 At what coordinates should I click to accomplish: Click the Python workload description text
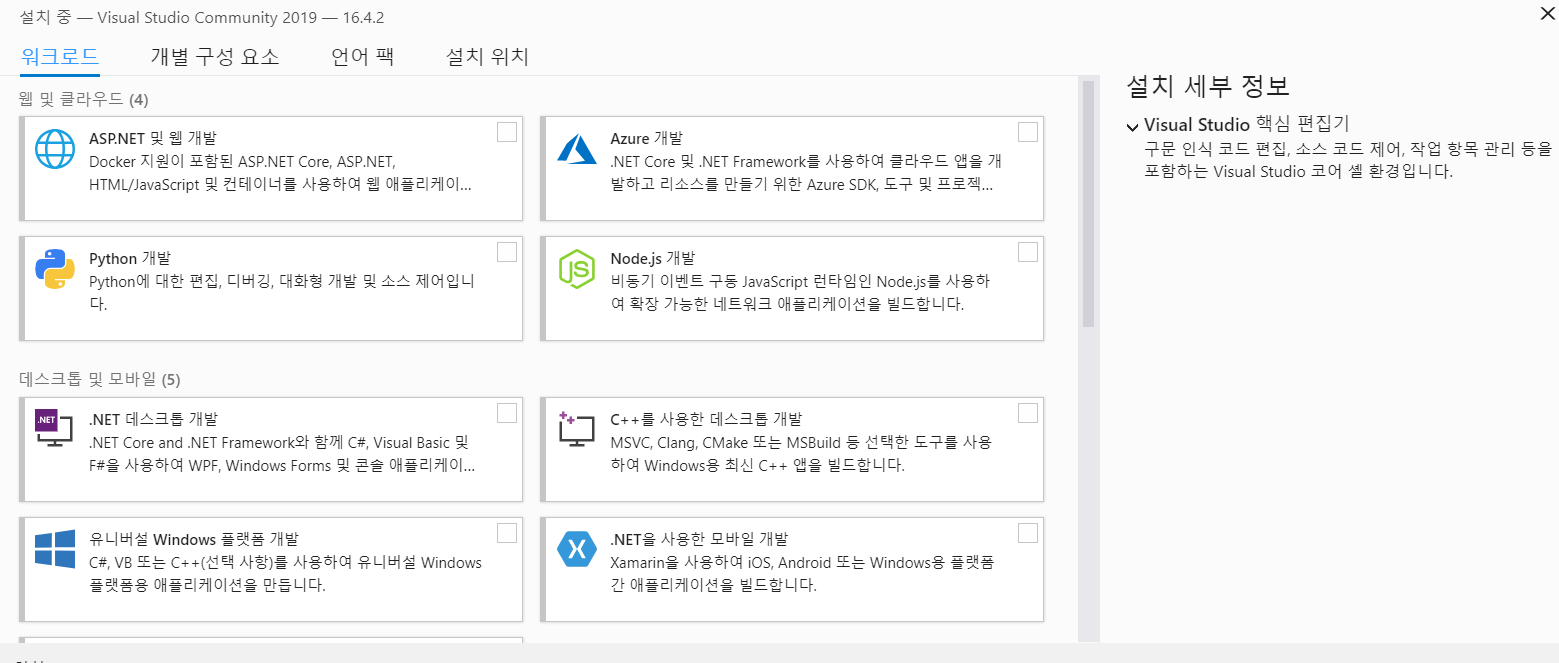tap(282, 293)
